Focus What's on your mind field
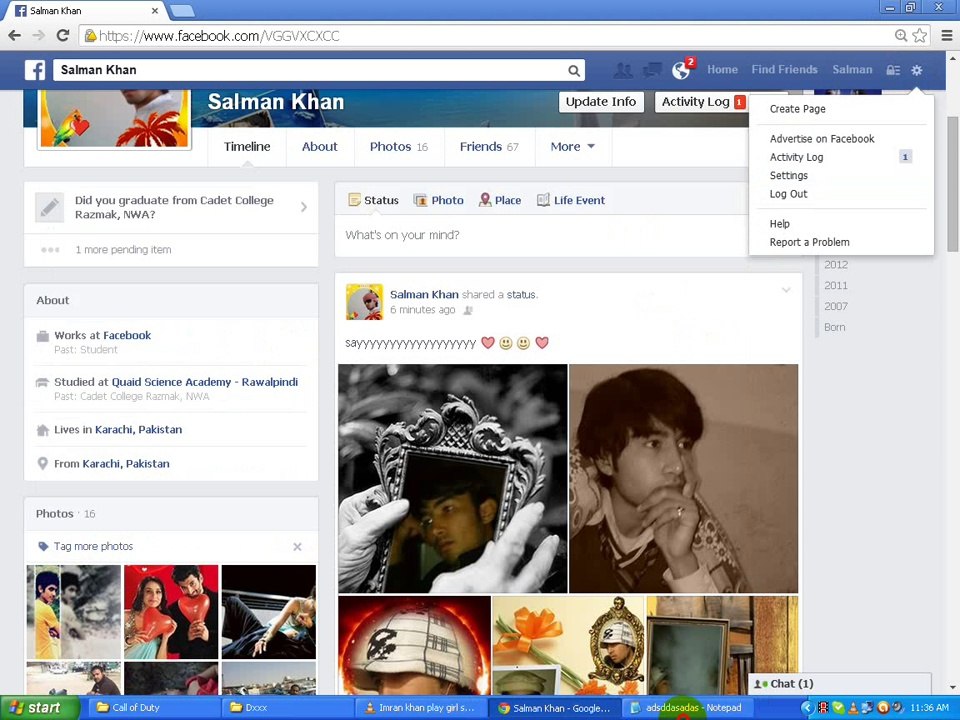This screenshot has width=960, height=720. tap(544, 236)
